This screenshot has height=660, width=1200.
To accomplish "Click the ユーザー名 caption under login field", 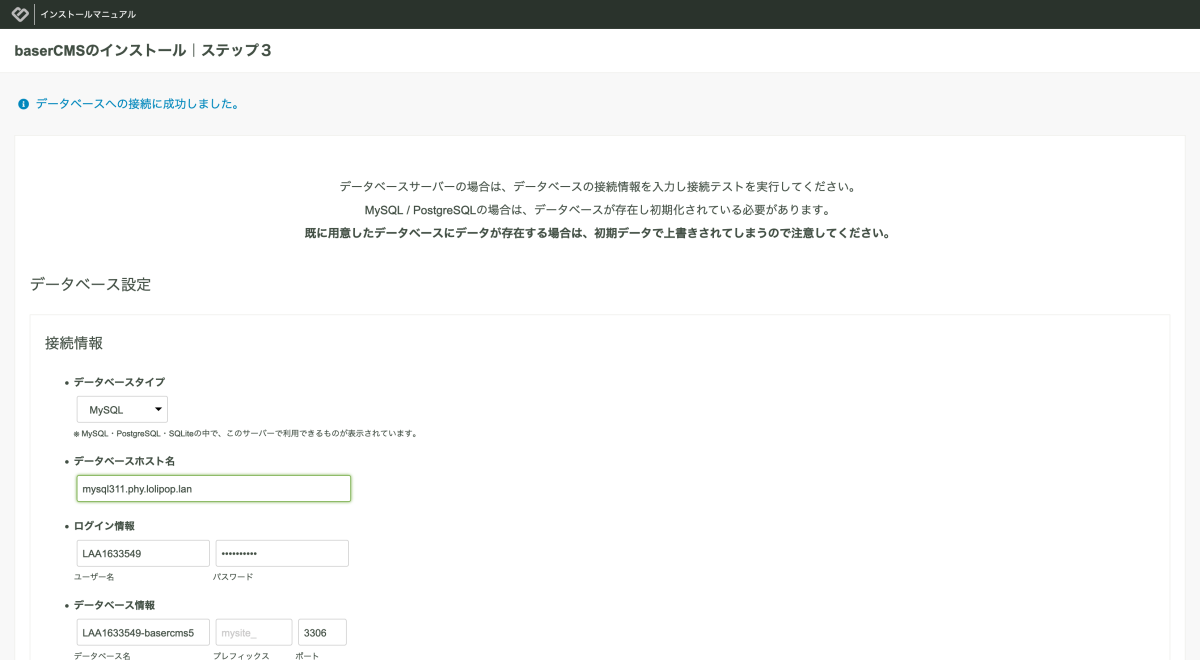I will click(94, 577).
